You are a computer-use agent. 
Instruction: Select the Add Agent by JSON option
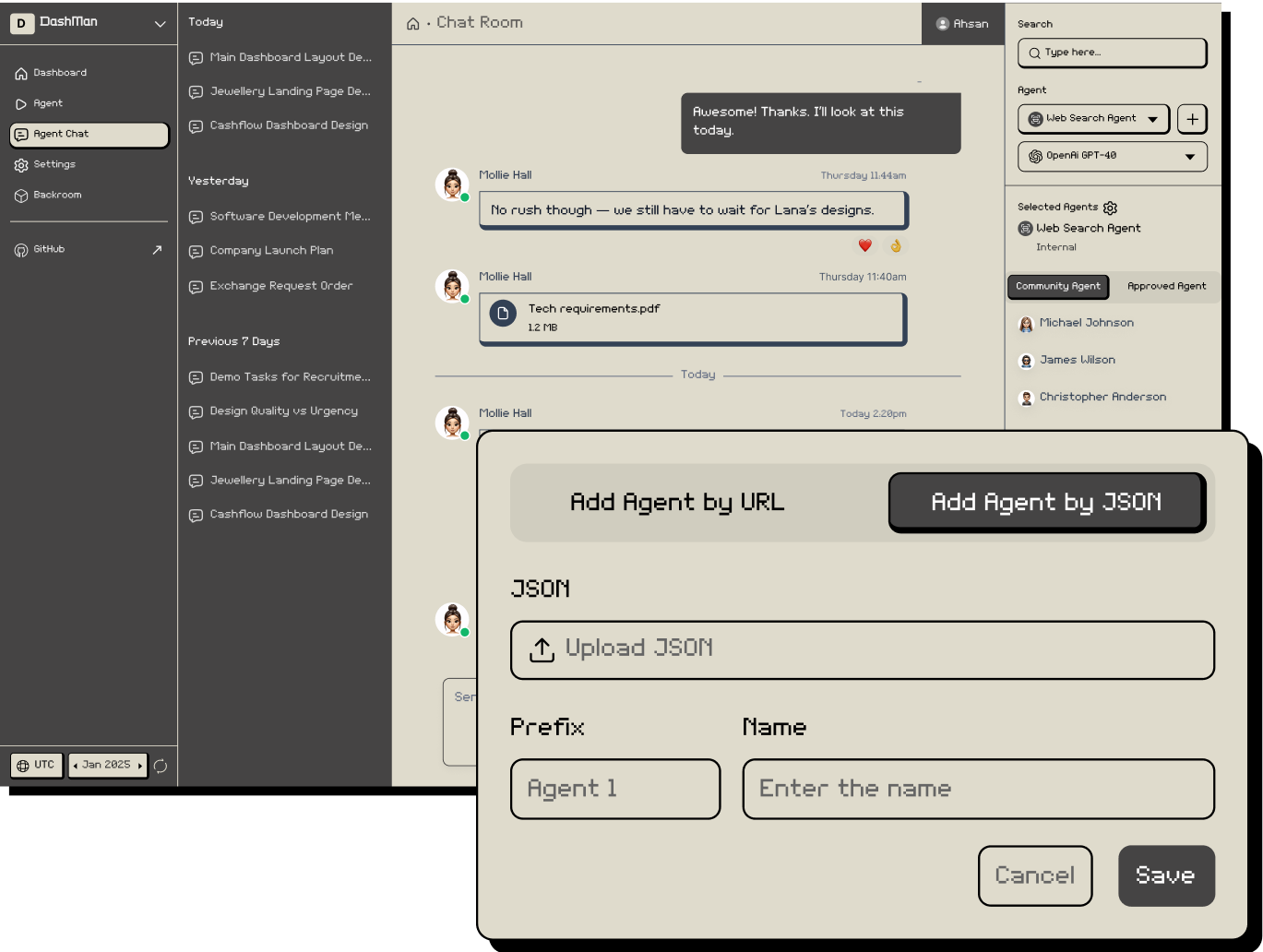1046,502
